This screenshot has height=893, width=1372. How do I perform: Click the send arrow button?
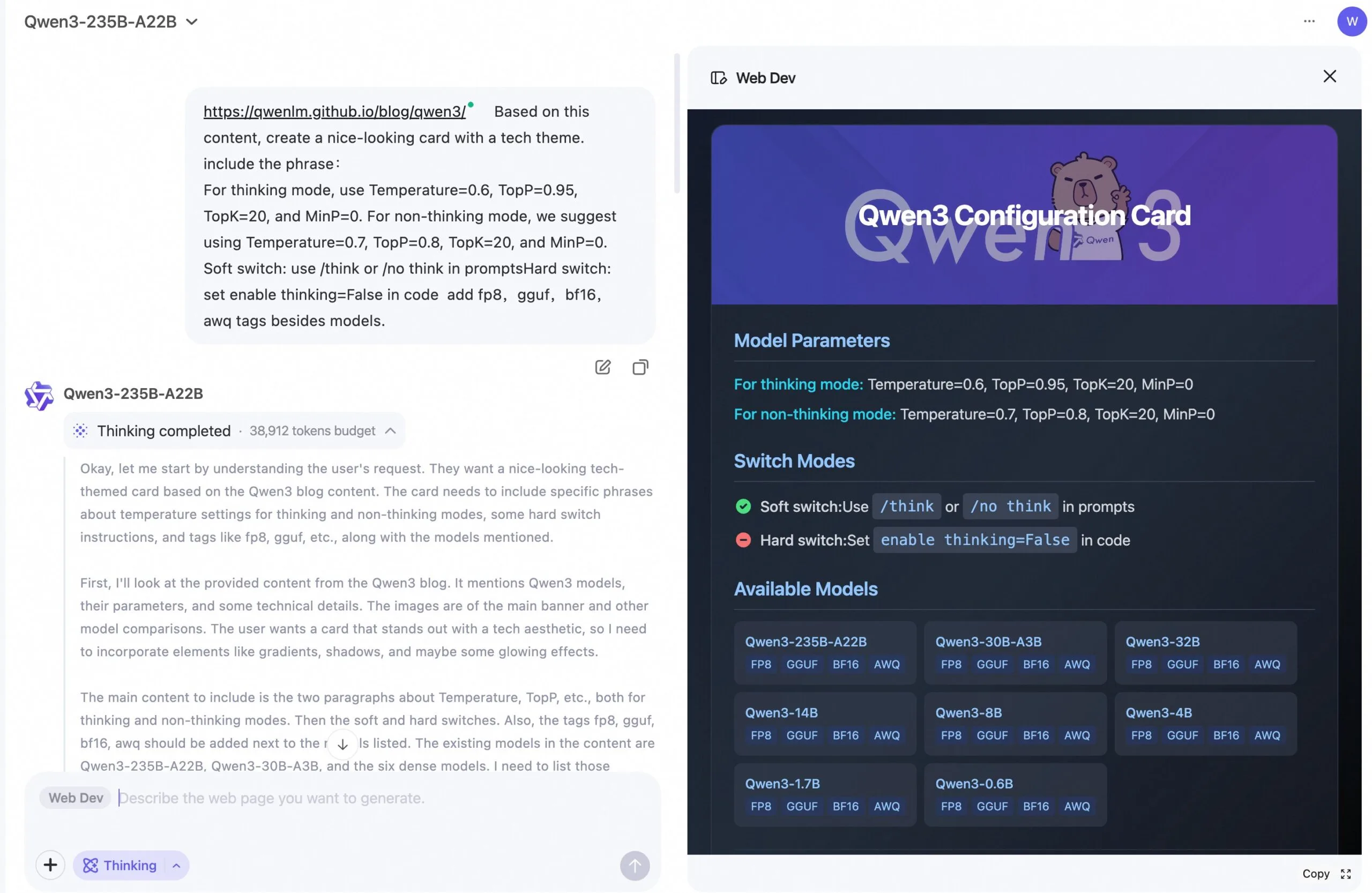pyautogui.click(x=635, y=865)
